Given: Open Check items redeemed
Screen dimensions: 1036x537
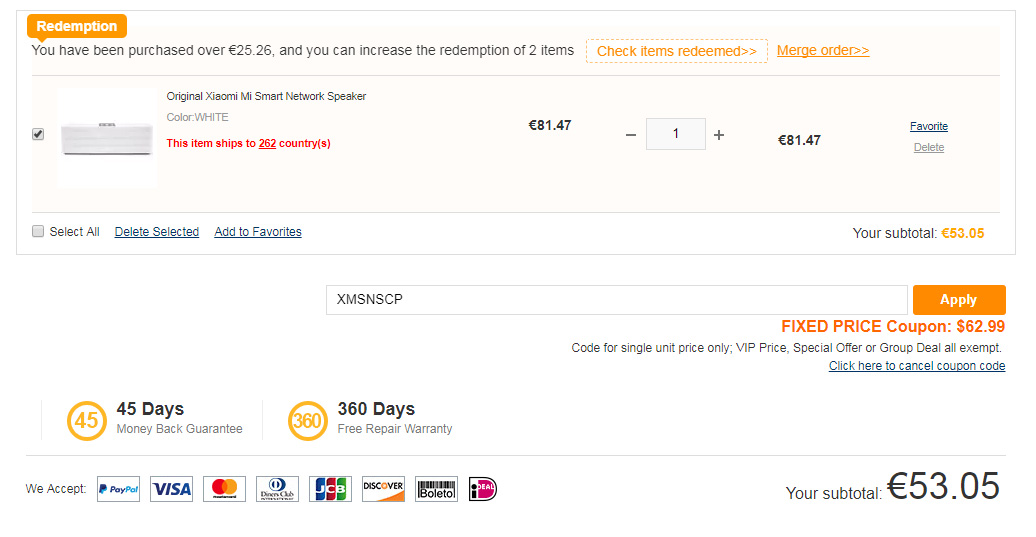Looking at the screenshot, I should (x=677, y=51).
